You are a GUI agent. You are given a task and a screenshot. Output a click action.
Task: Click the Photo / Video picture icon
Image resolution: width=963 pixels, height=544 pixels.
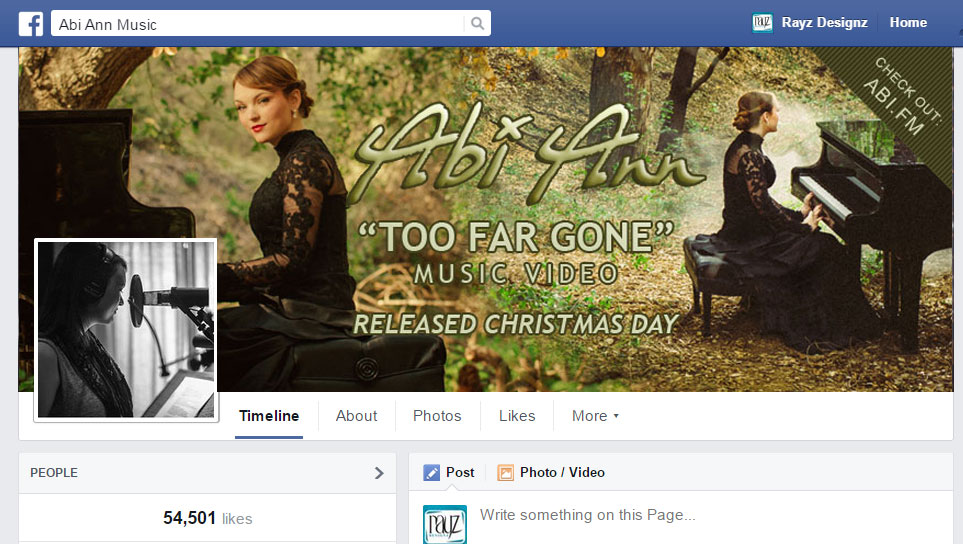point(505,473)
